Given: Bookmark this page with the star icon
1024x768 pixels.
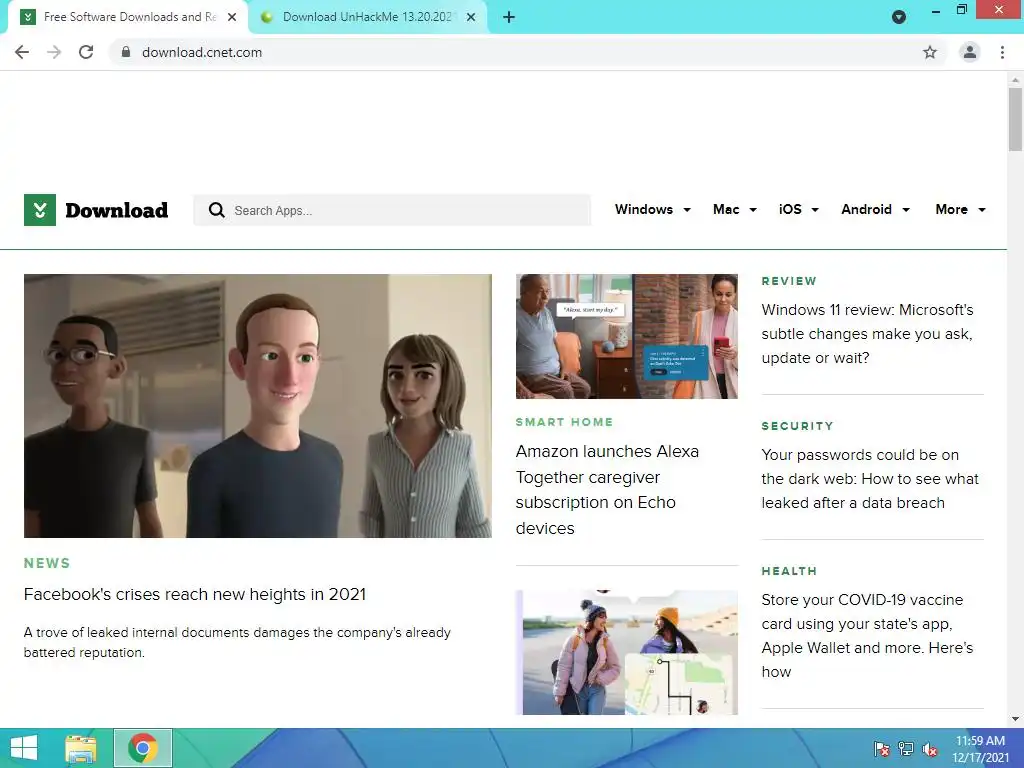Looking at the screenshot, I should click(930, 52).
